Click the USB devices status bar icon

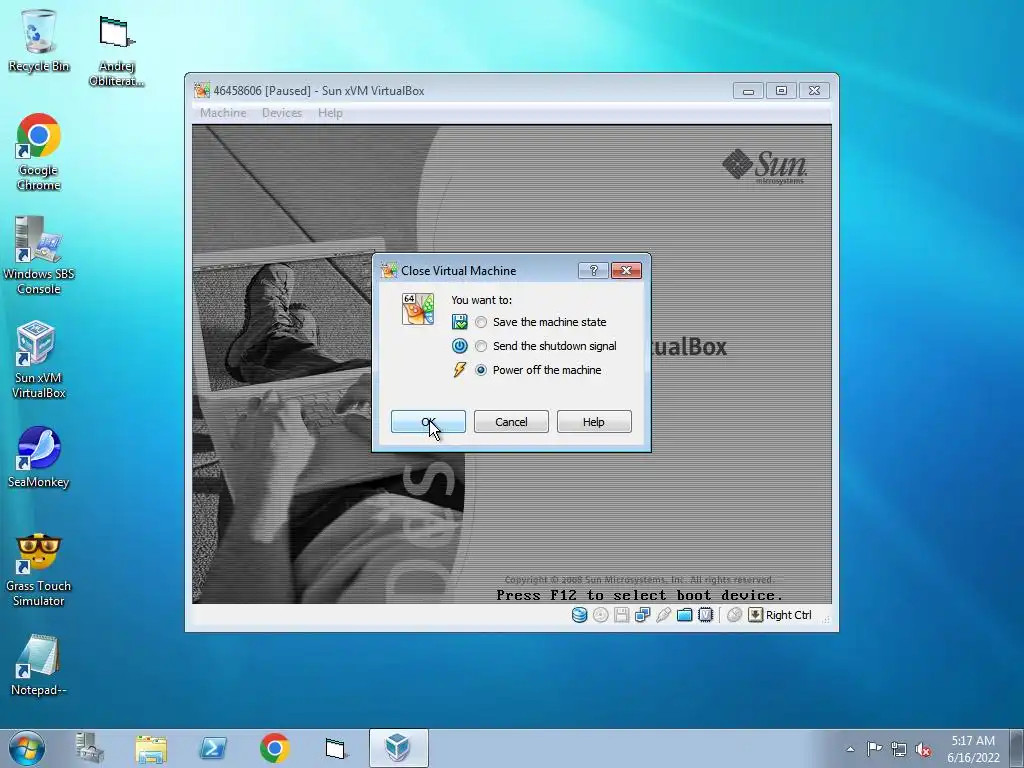click(664, 615)
